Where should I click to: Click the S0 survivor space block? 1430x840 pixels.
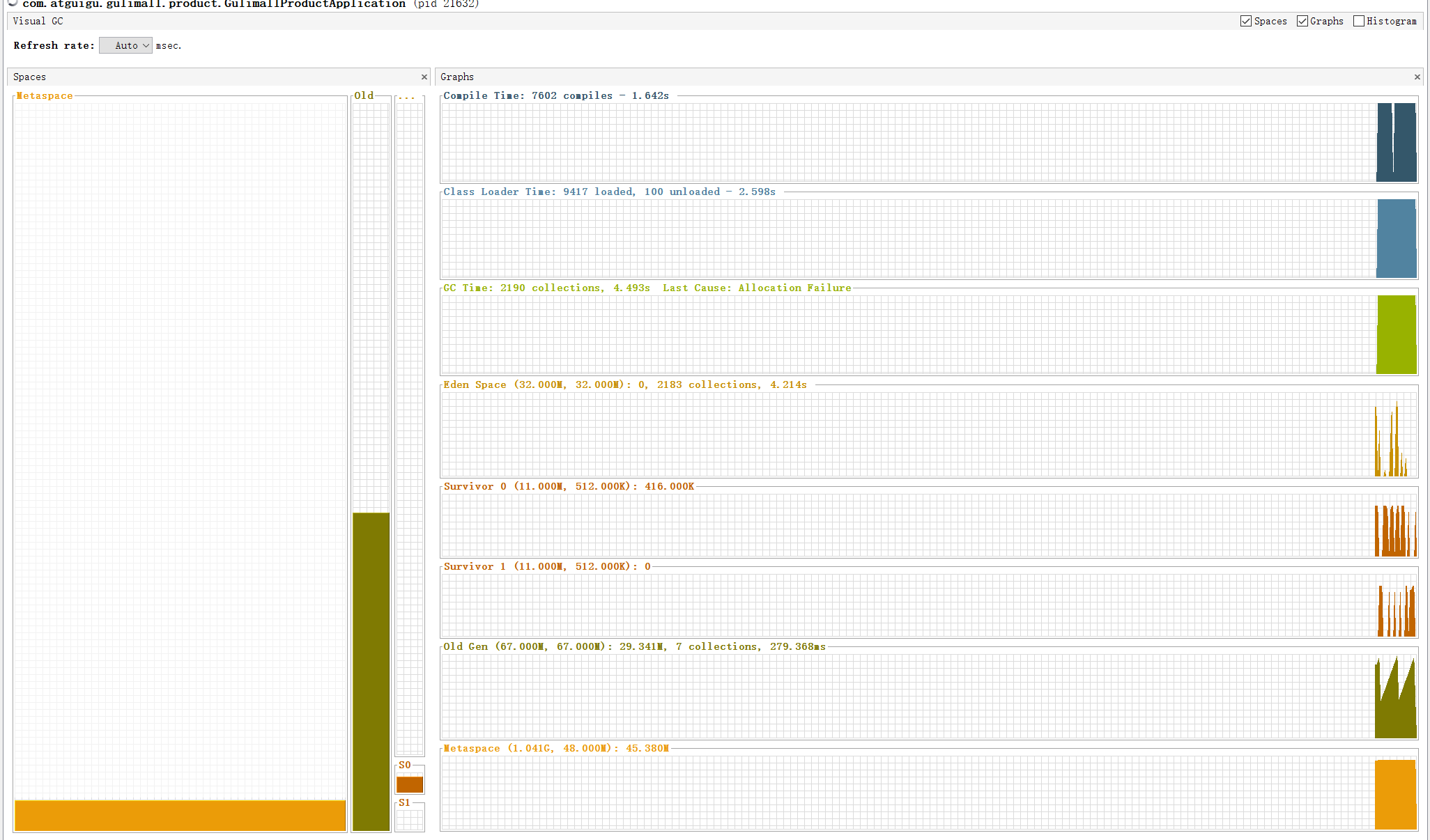click(x=410, y=784)
